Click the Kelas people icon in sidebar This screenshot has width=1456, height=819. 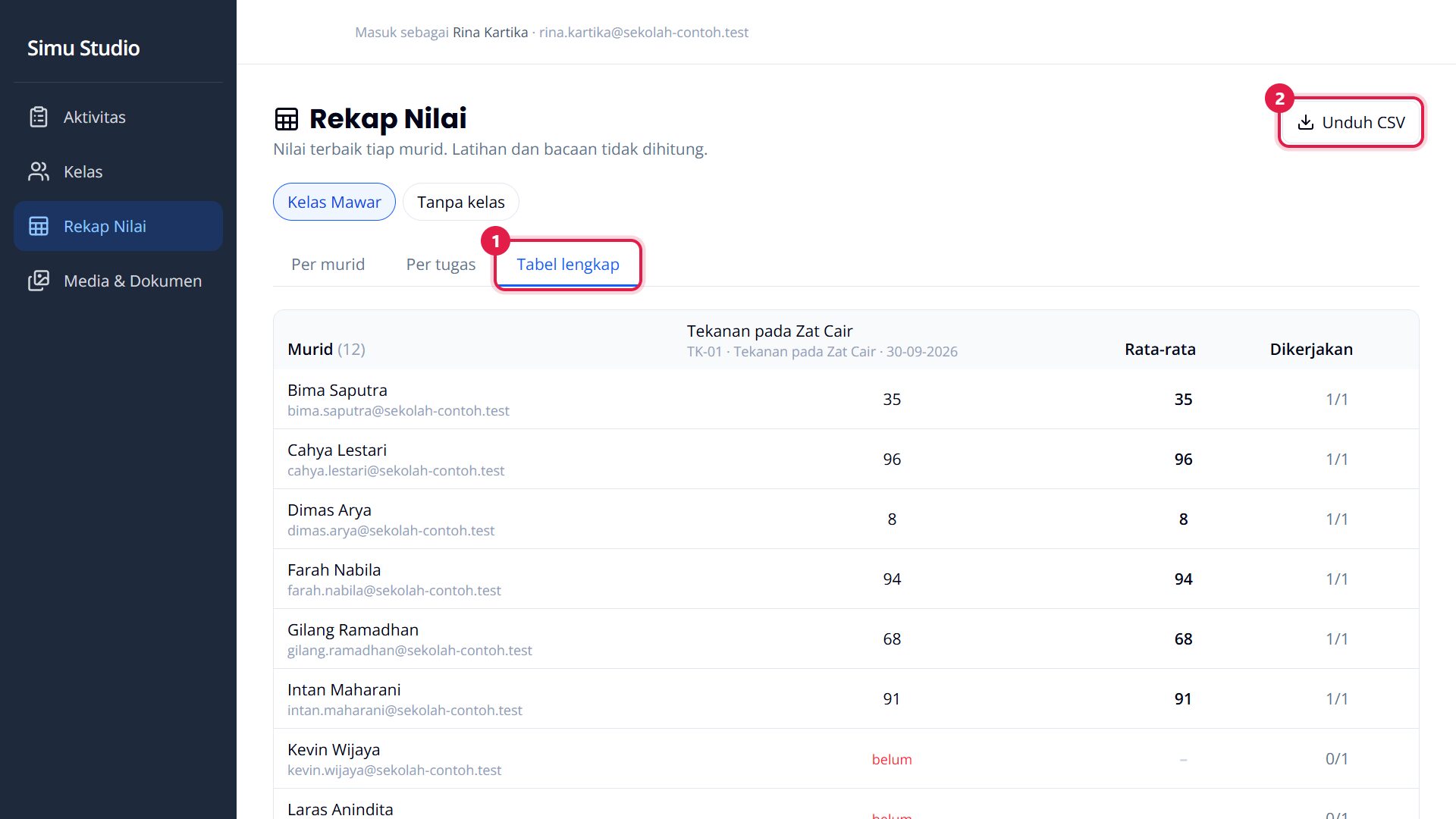click(x=39, y=171)
